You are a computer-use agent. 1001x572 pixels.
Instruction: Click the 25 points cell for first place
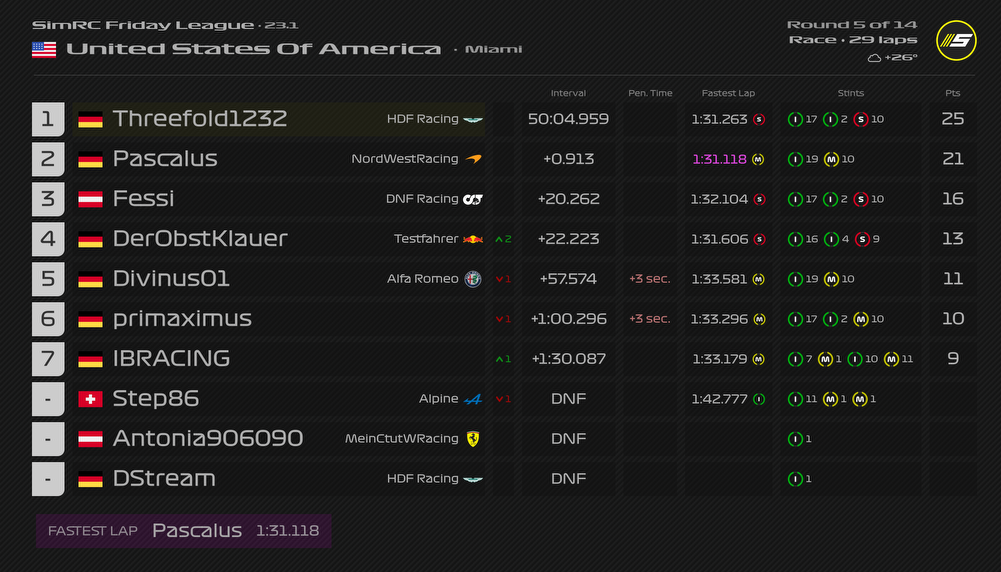tap(952, 119)
